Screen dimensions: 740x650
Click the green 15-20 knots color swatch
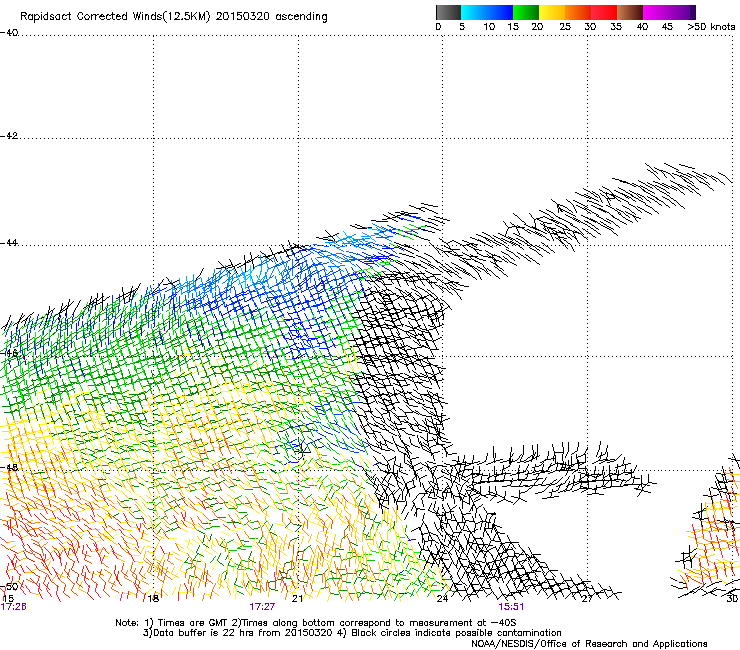[x=526, y=12]
